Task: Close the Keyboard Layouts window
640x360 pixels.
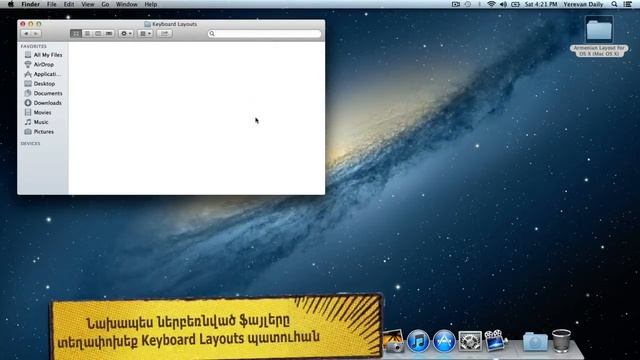Action: pyautogui.click(x=23, y=24)
